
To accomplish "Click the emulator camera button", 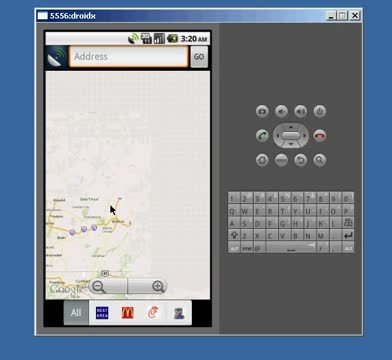I will (x=262, y=111).
